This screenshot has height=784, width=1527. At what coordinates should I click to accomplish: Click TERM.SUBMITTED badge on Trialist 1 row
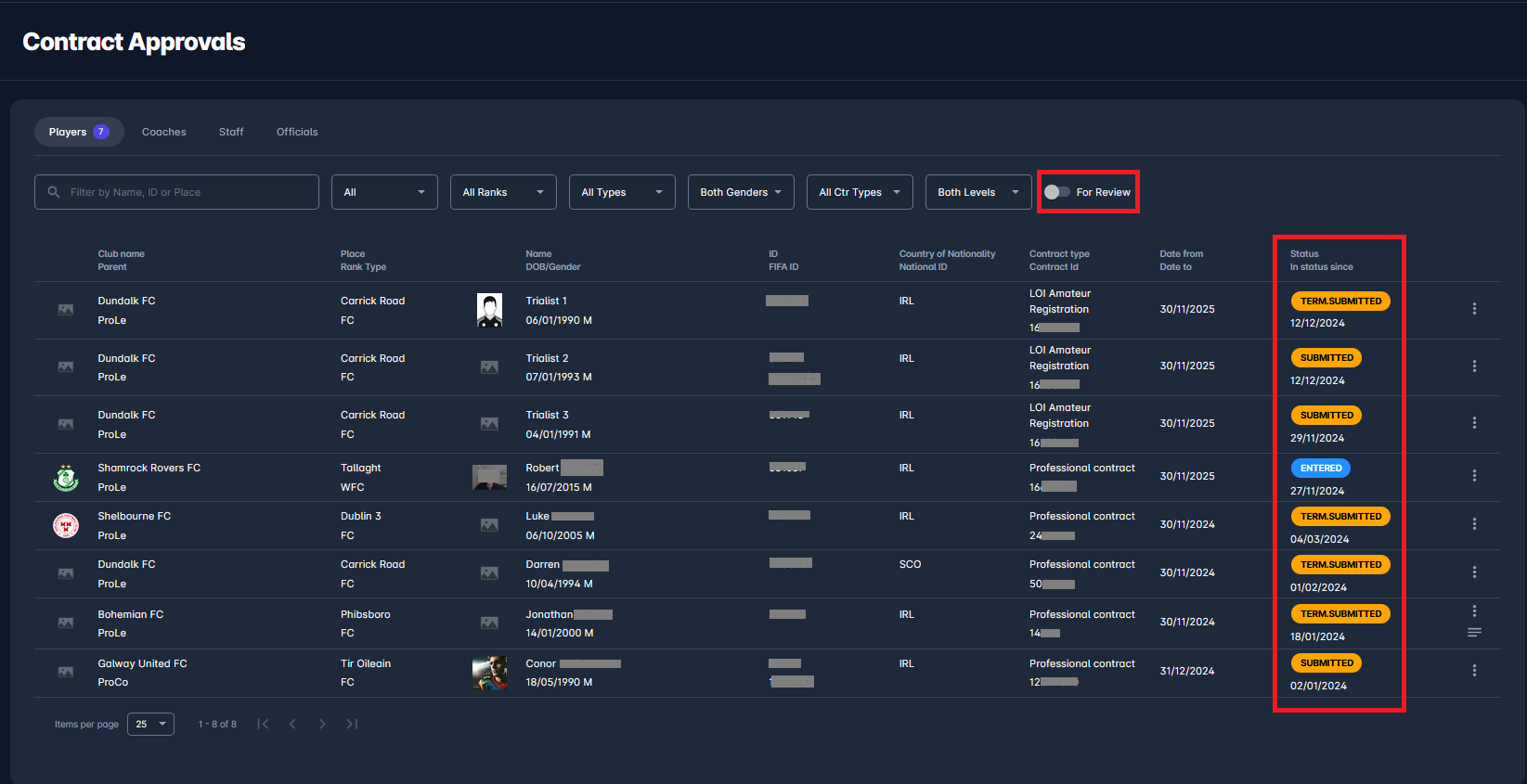click(1340, 302)
